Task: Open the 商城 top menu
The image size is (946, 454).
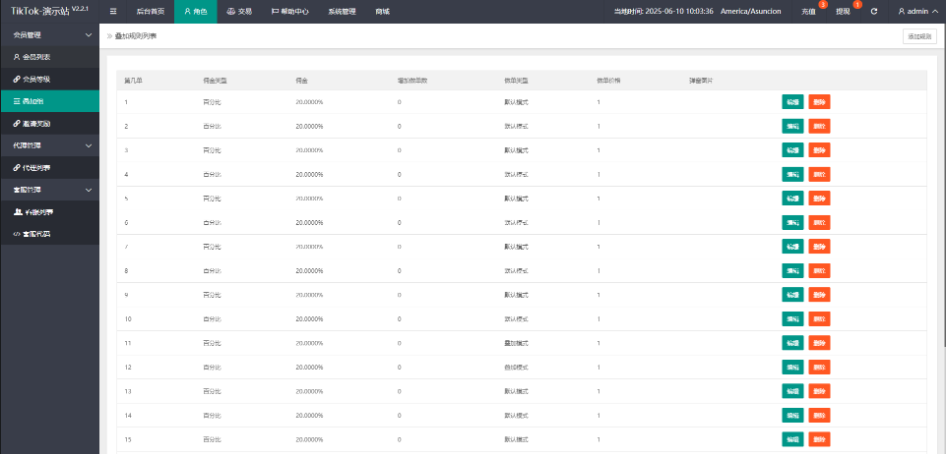Action: 382,11
